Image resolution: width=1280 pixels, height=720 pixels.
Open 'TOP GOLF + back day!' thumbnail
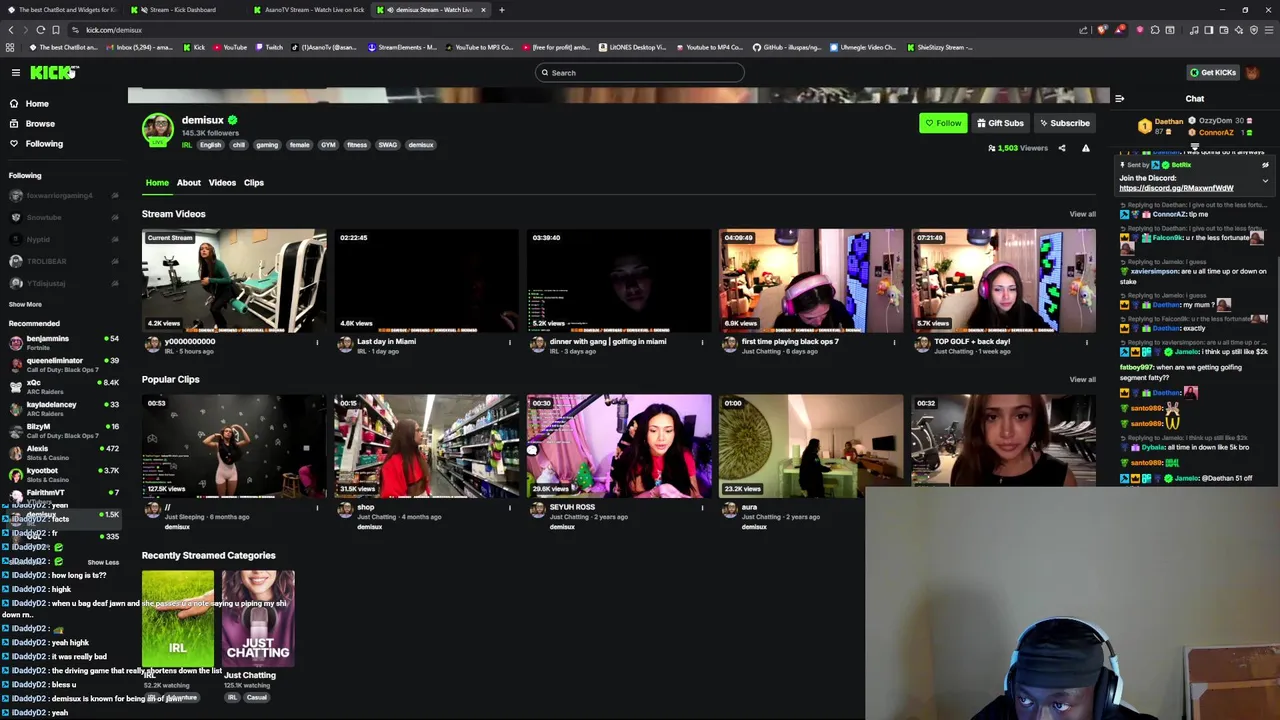[1003, 281]
